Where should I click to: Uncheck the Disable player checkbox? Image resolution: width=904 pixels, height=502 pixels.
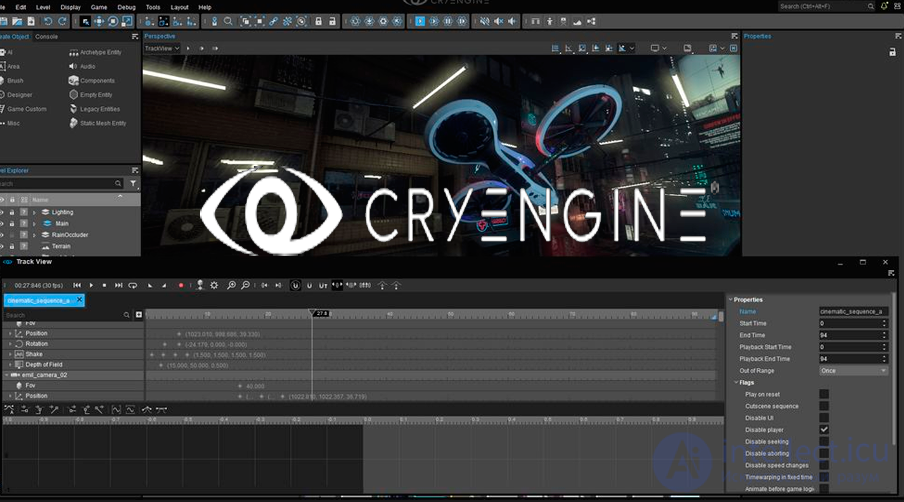click(x=824, y=430)
